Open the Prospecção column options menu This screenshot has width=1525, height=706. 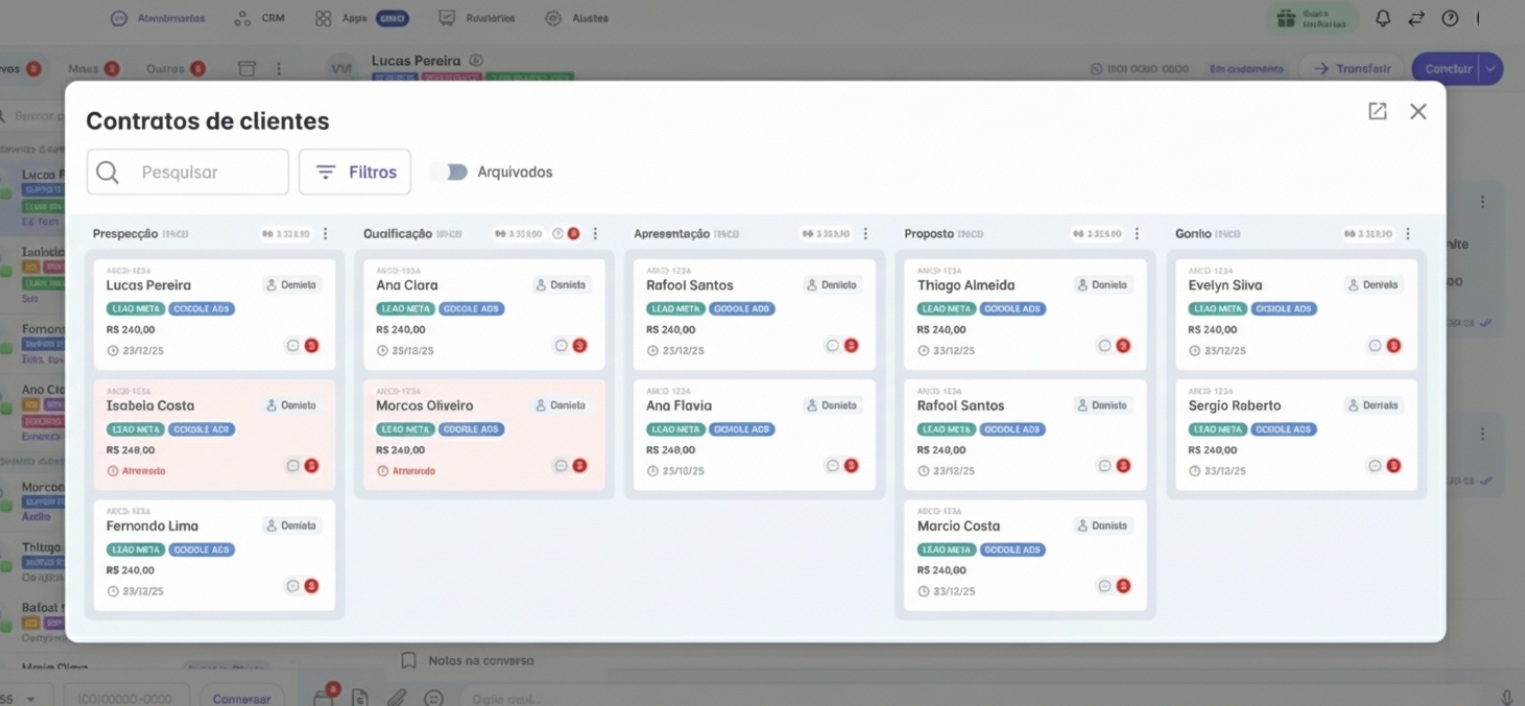[x=325, y=234]
